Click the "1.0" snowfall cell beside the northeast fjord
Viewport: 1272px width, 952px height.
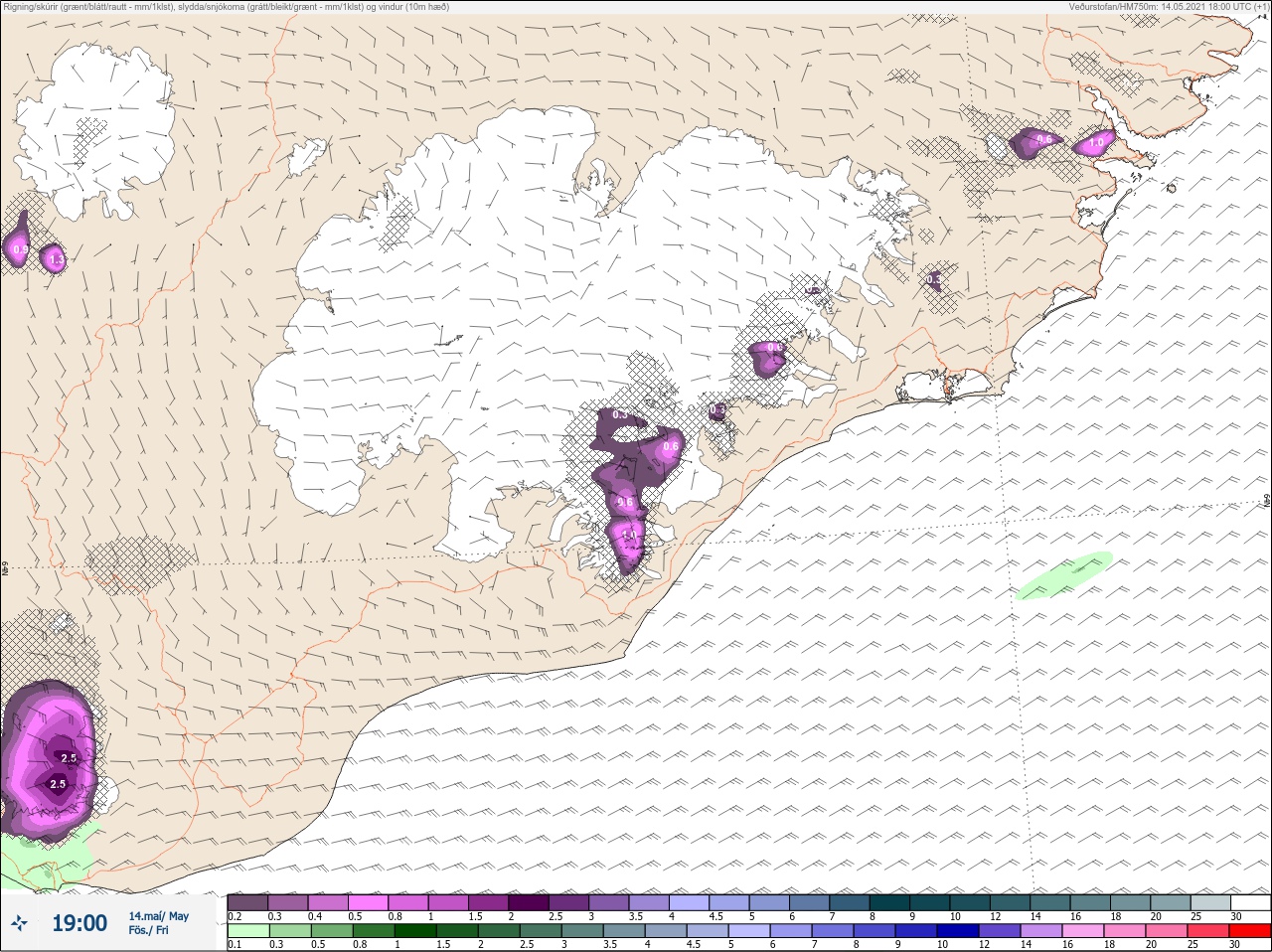point(1096,143)
